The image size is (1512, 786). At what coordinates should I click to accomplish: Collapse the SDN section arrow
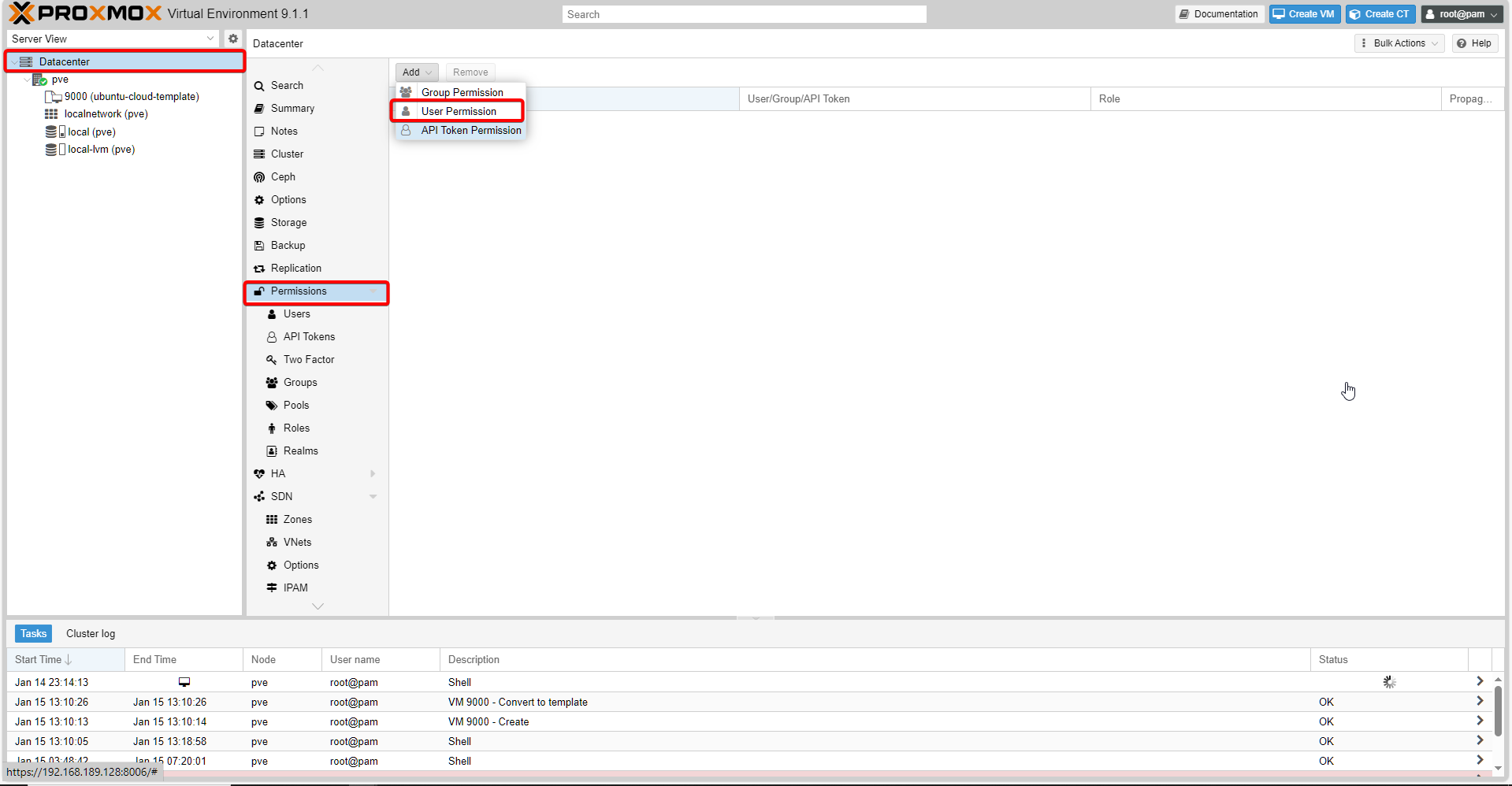point(373,497)
